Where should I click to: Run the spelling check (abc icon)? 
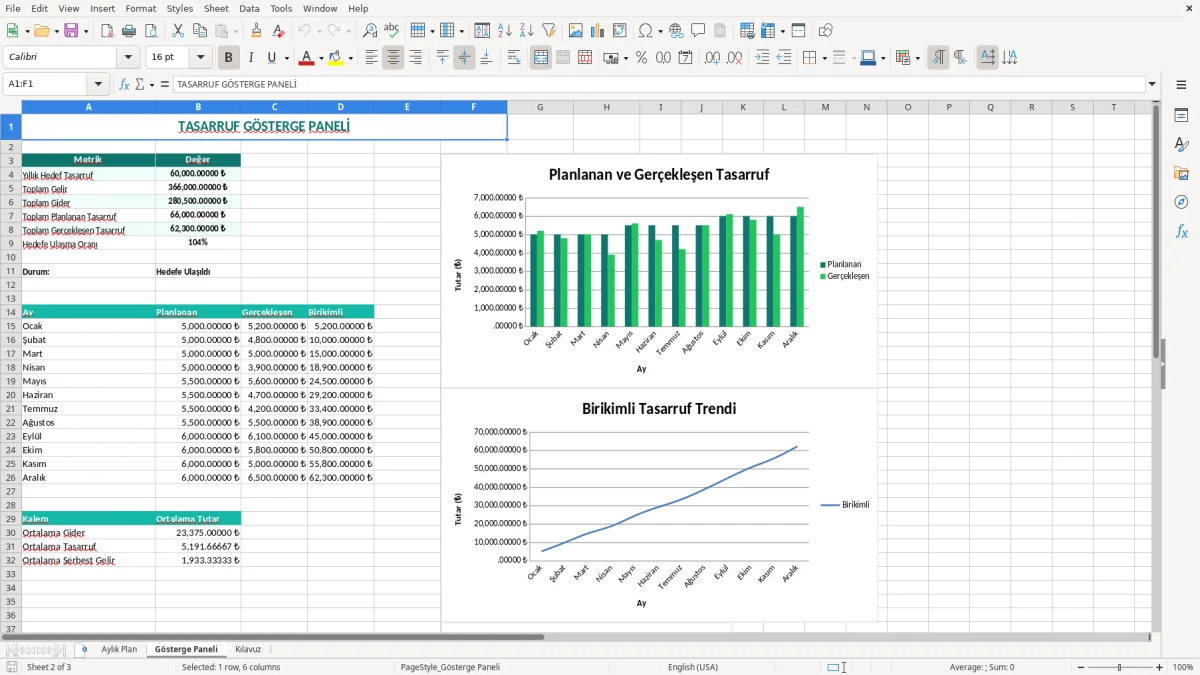coord(391,31)
